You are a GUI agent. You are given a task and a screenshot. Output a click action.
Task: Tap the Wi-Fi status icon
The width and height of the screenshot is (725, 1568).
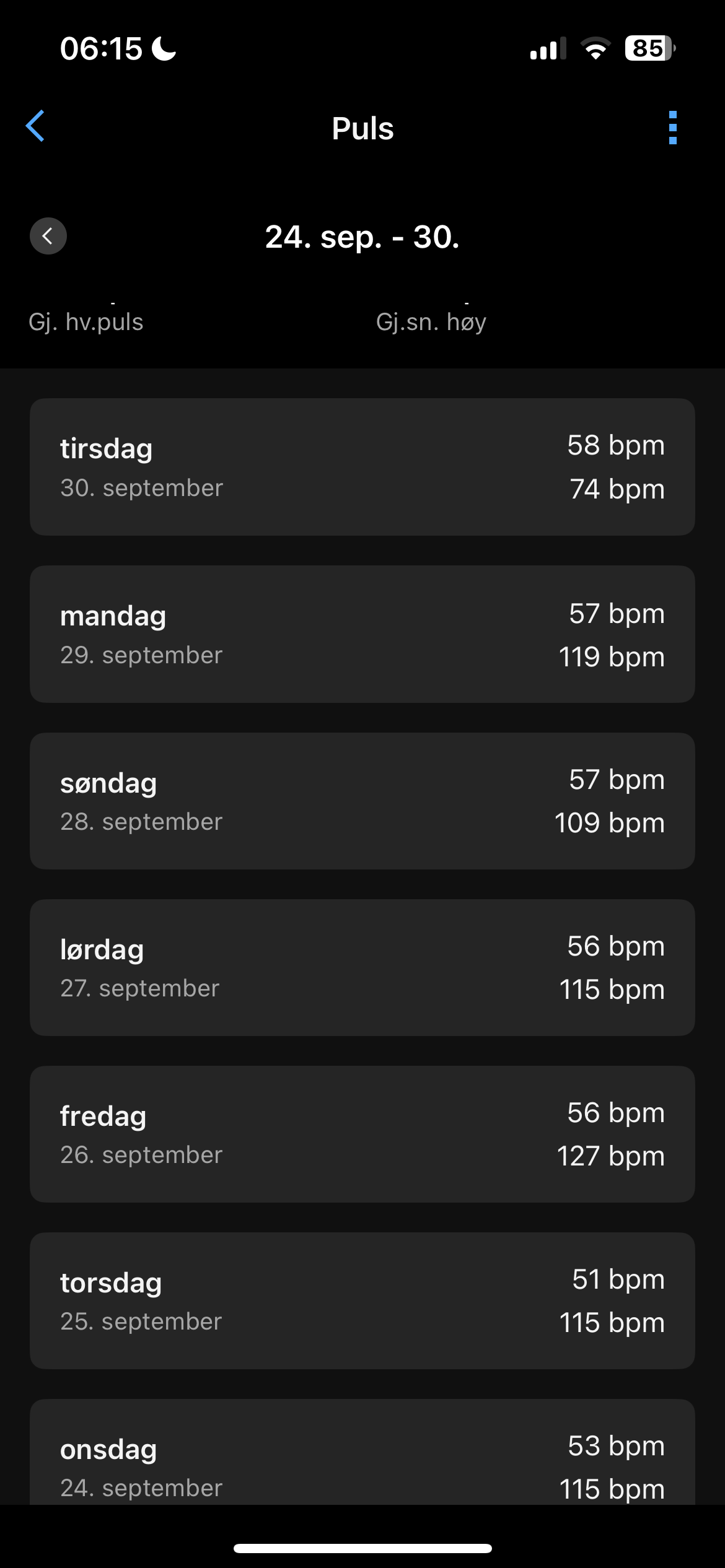point(595,48)
